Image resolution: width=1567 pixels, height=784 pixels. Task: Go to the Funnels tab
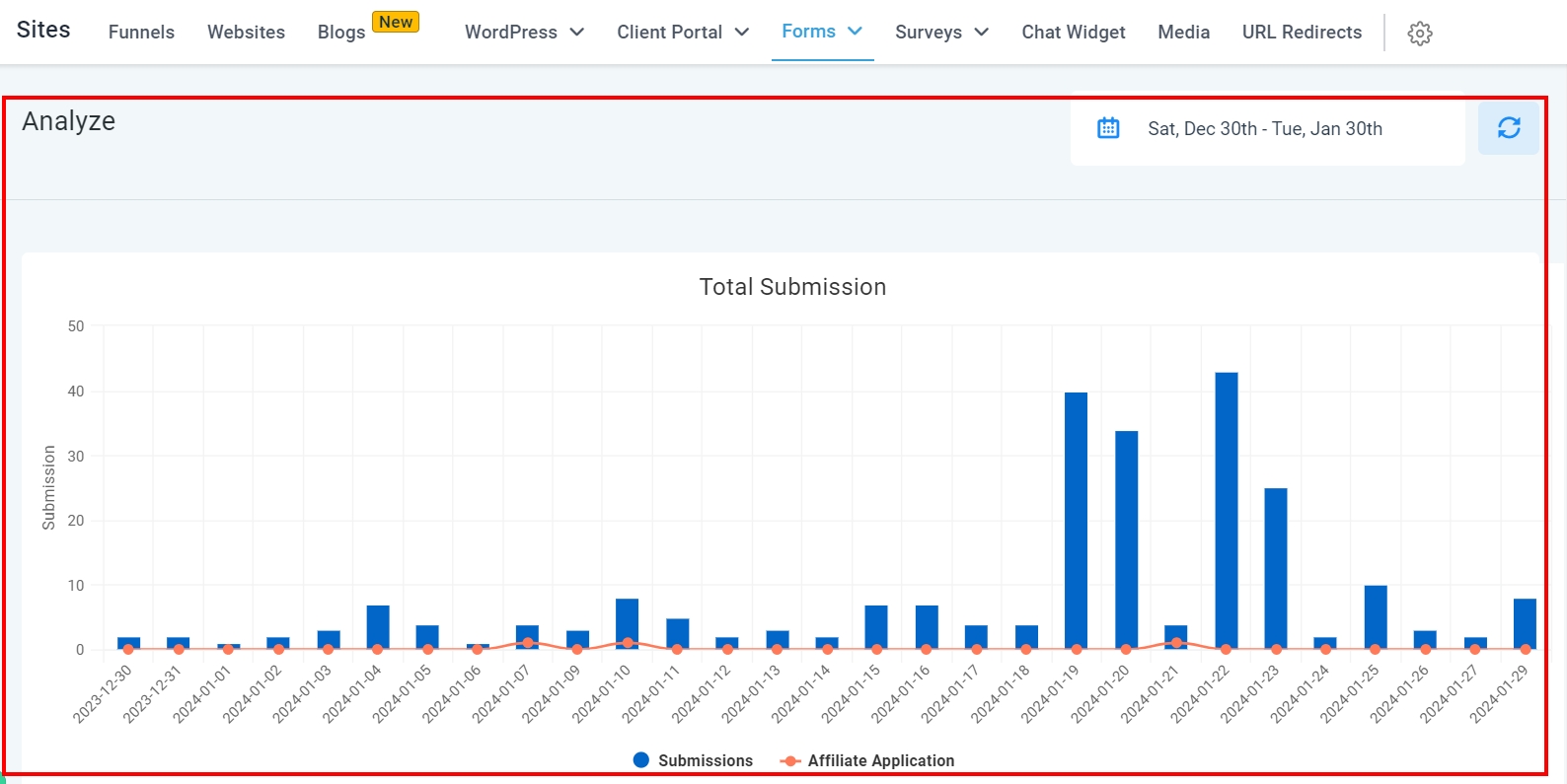point(141,33)
